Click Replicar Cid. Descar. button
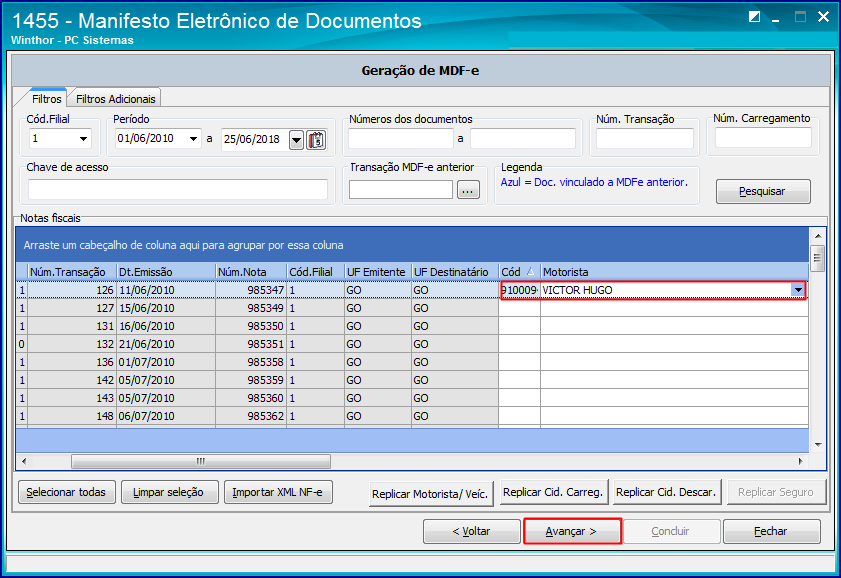 [x=667, y=492]
